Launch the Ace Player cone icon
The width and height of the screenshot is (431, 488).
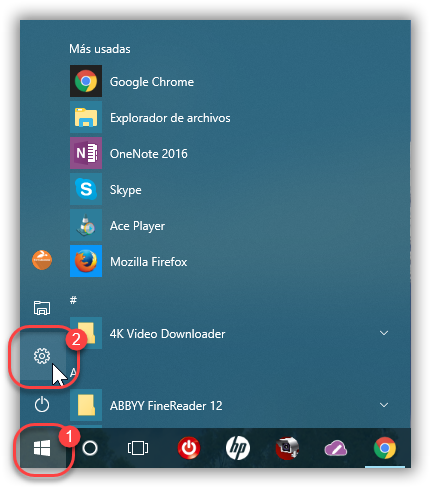click(x=86, y=225)
